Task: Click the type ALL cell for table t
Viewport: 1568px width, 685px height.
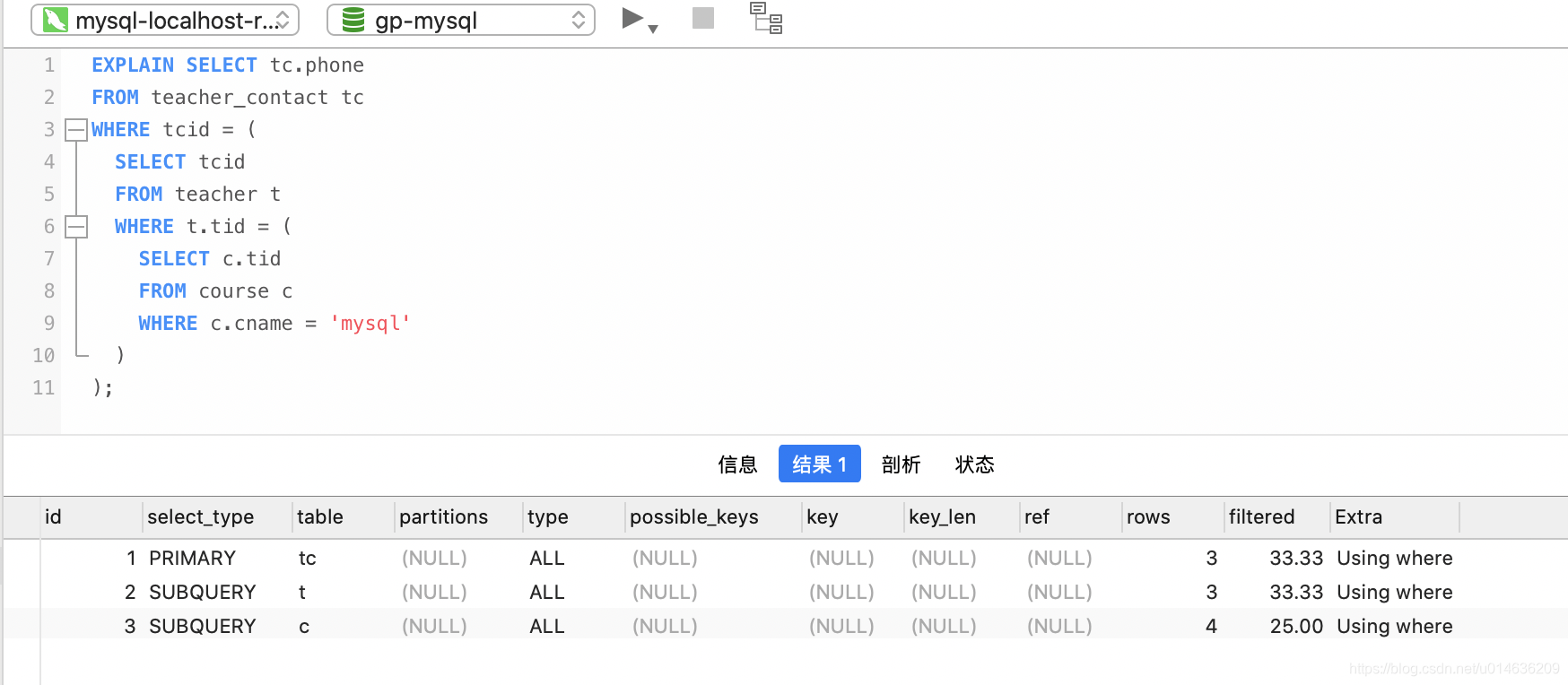Action: tap(546, 593)
